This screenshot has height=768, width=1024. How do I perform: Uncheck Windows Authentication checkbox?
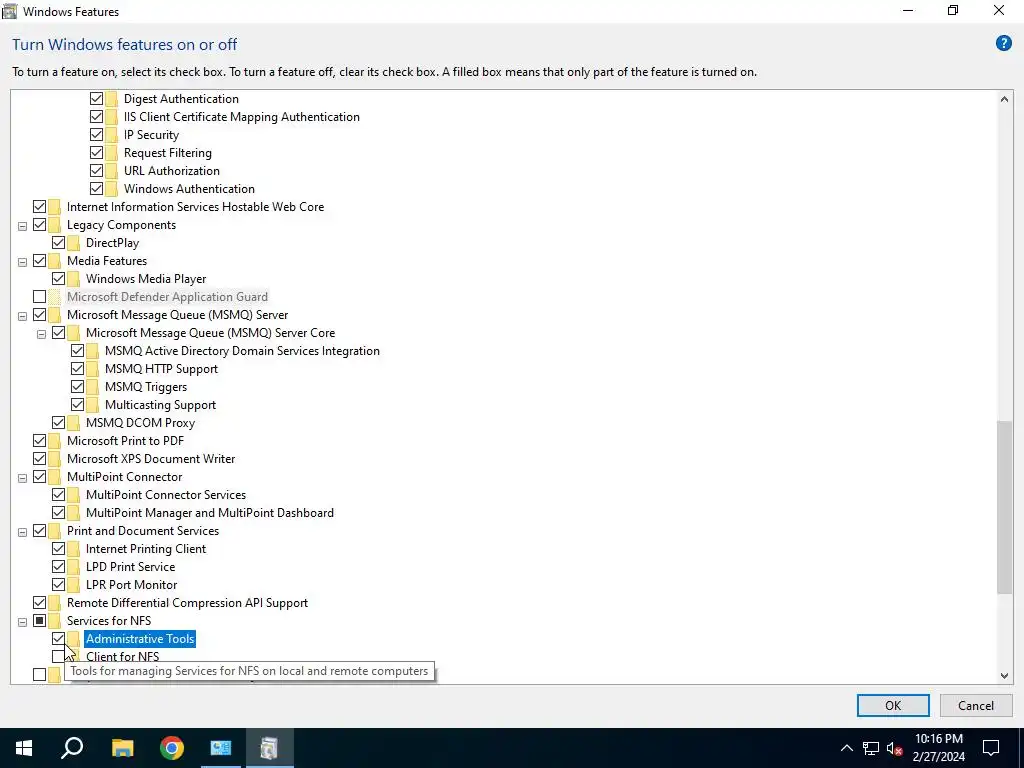coord(96,189)
